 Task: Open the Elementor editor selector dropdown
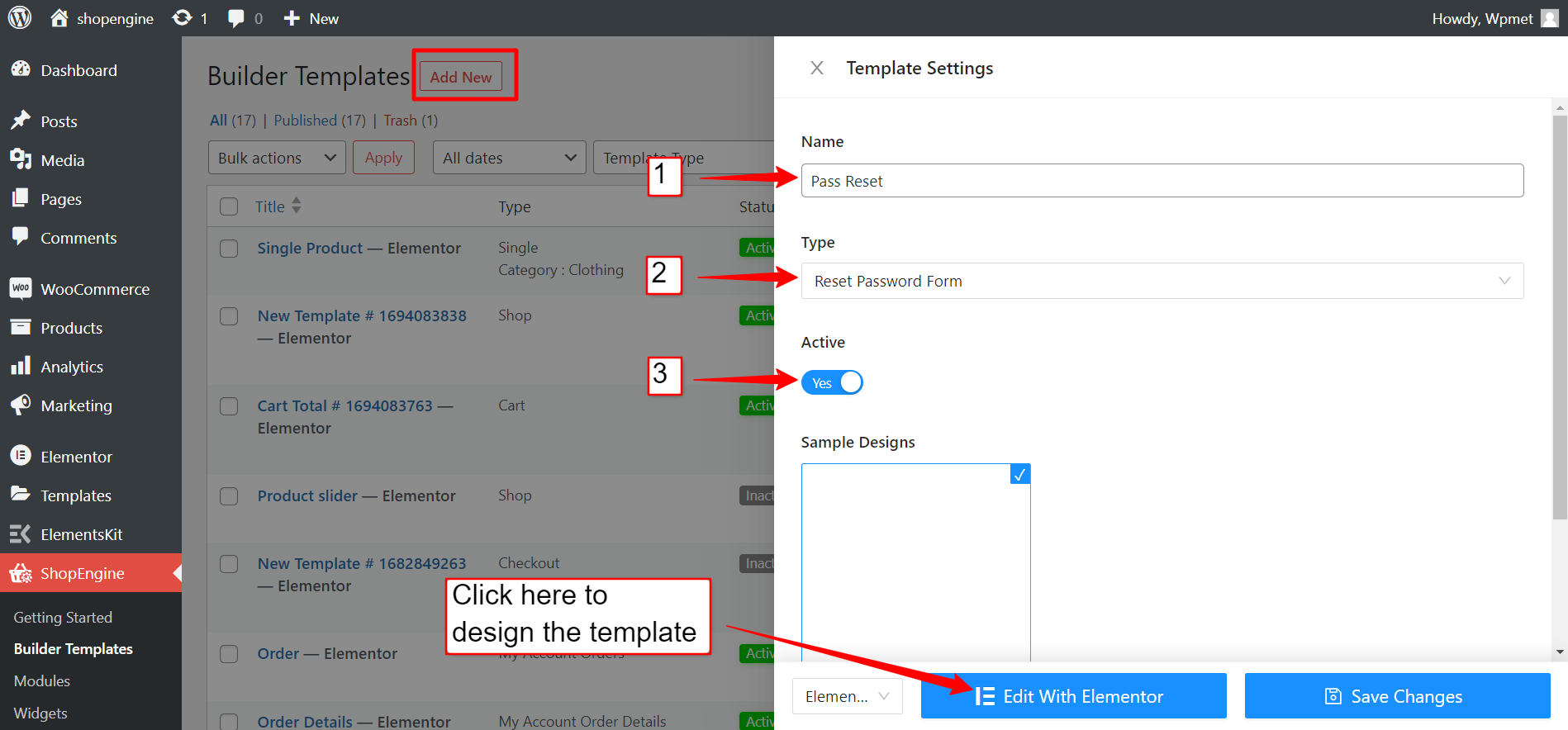point(848,696)
